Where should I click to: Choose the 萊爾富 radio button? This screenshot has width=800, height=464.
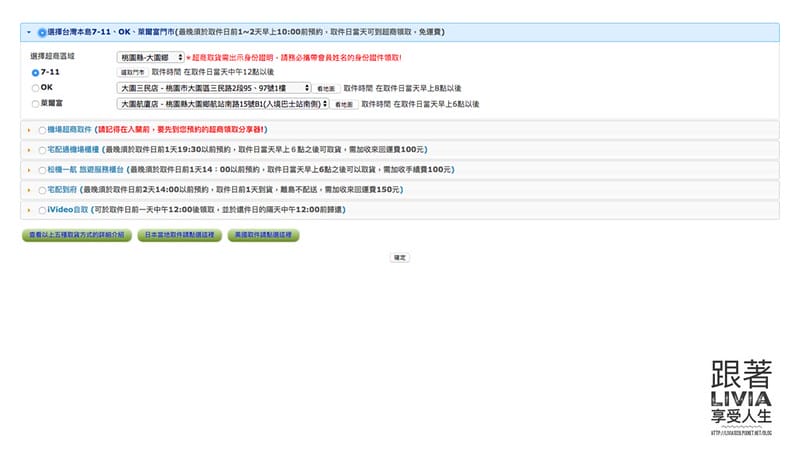tap(35, 104)
